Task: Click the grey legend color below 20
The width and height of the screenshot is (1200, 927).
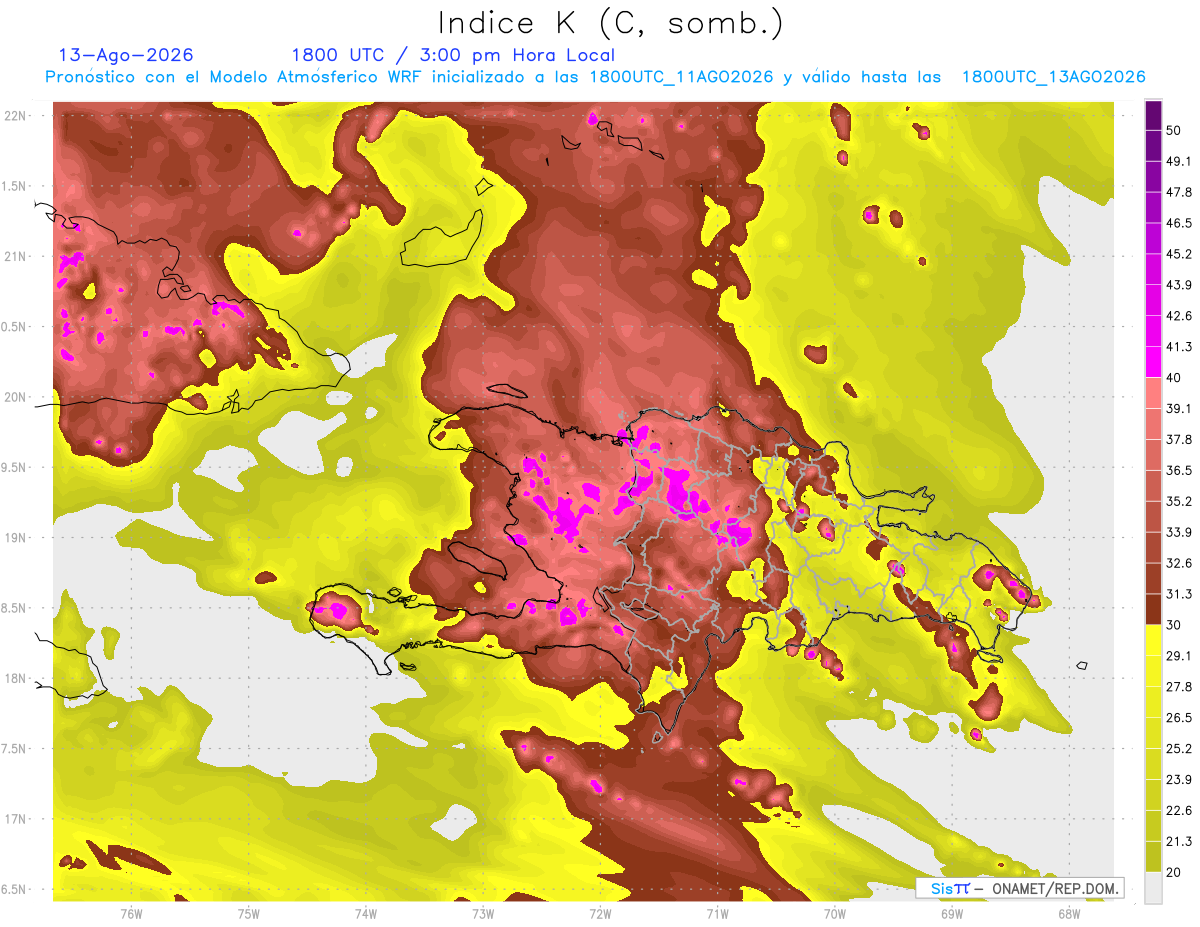Action: (1153, 888)
